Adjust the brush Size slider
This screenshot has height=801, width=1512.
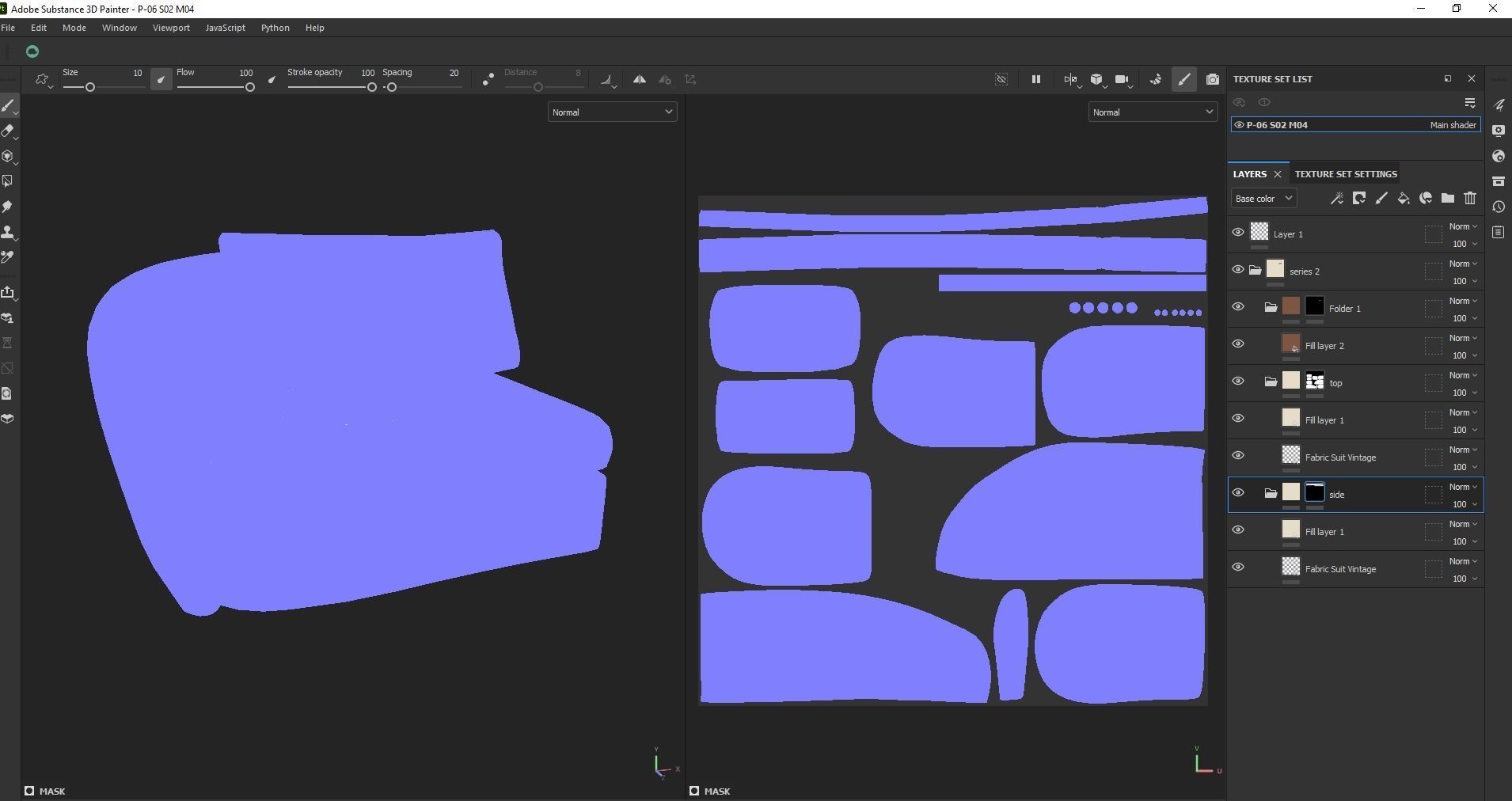[x=104, y=87]
